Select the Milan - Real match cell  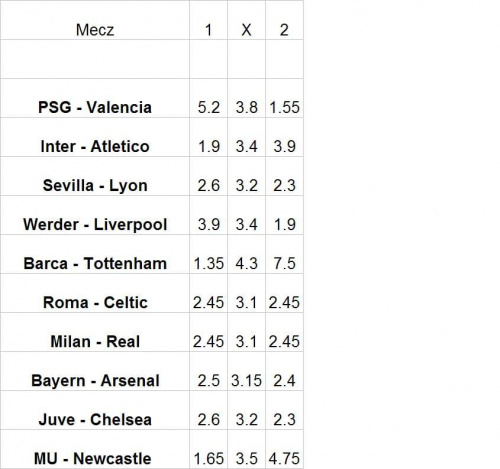(95, 332)
